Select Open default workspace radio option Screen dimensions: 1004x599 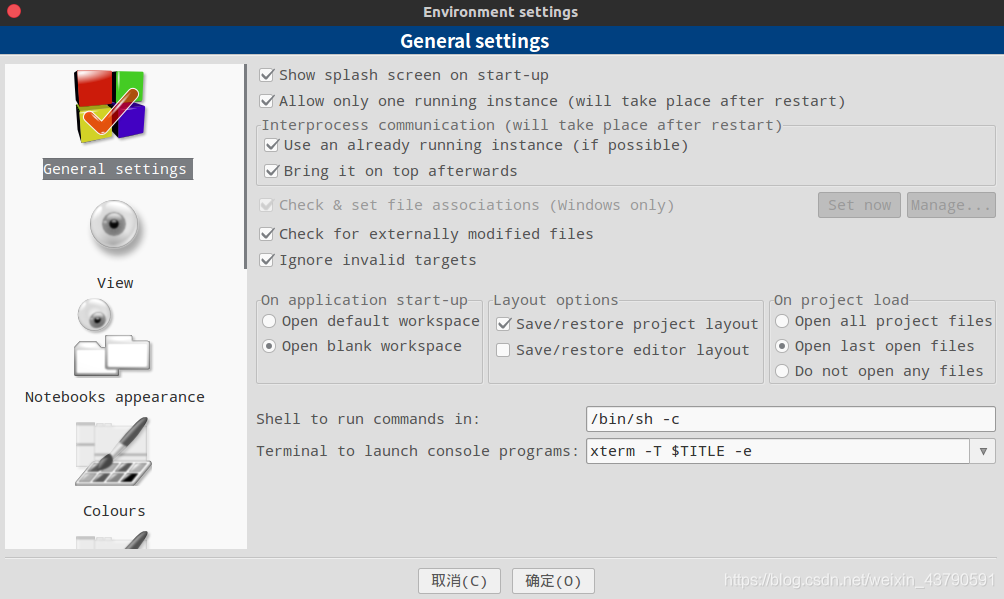[269, 321]
